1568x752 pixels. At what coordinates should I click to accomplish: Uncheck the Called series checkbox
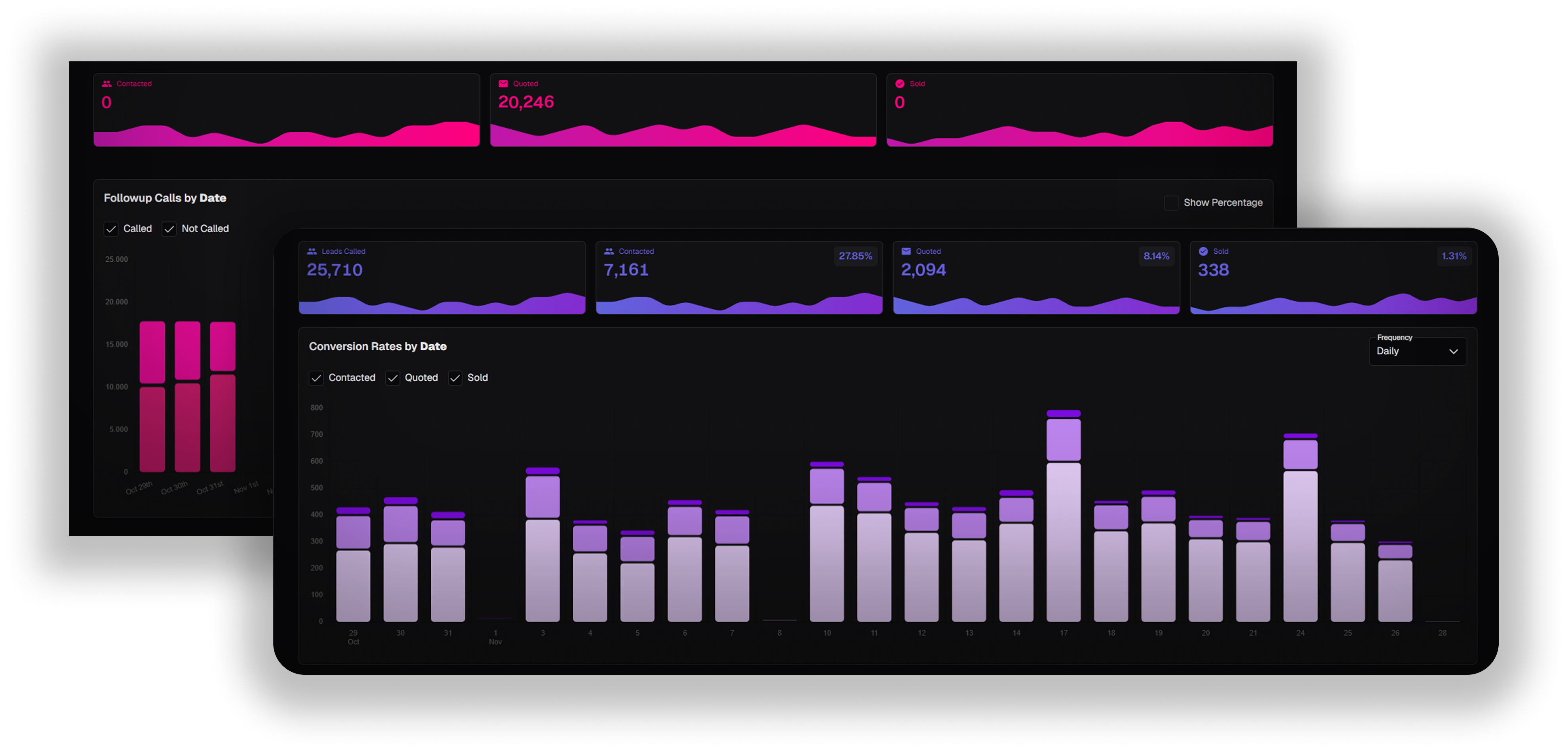[x=111, y=229]
